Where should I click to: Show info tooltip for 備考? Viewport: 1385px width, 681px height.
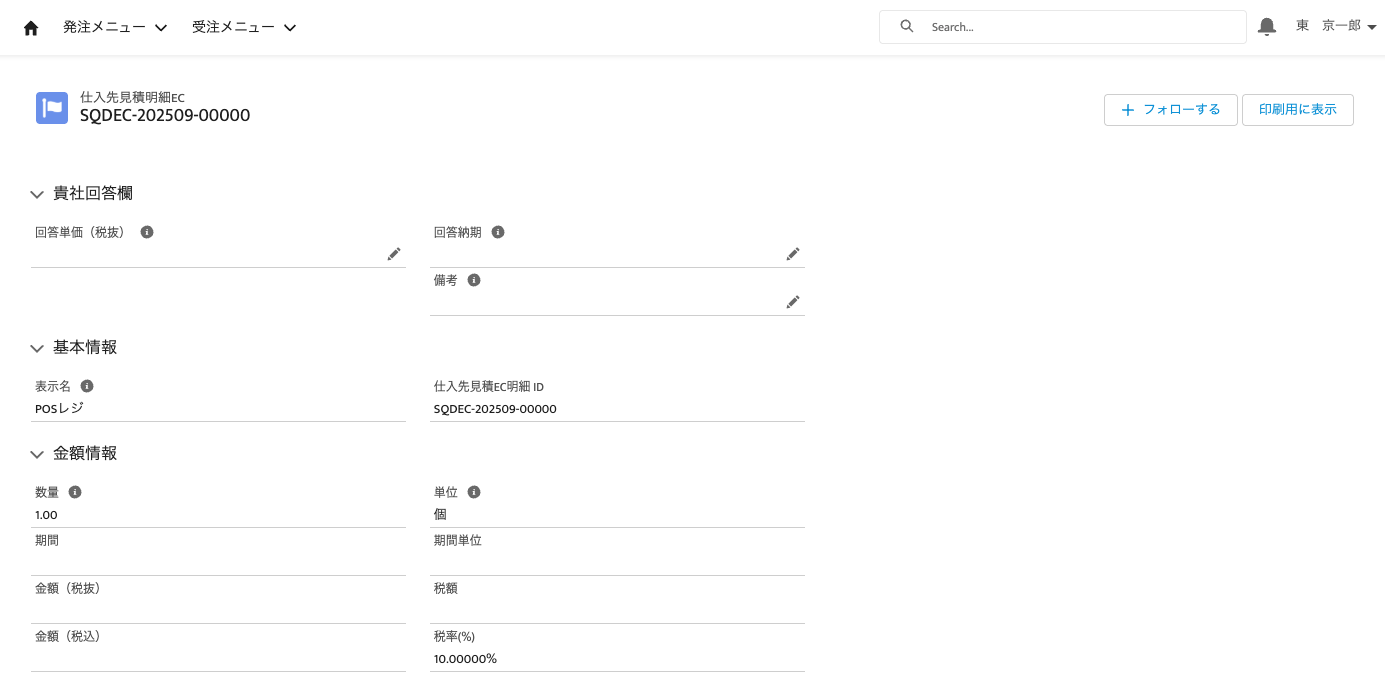point(474,280)
